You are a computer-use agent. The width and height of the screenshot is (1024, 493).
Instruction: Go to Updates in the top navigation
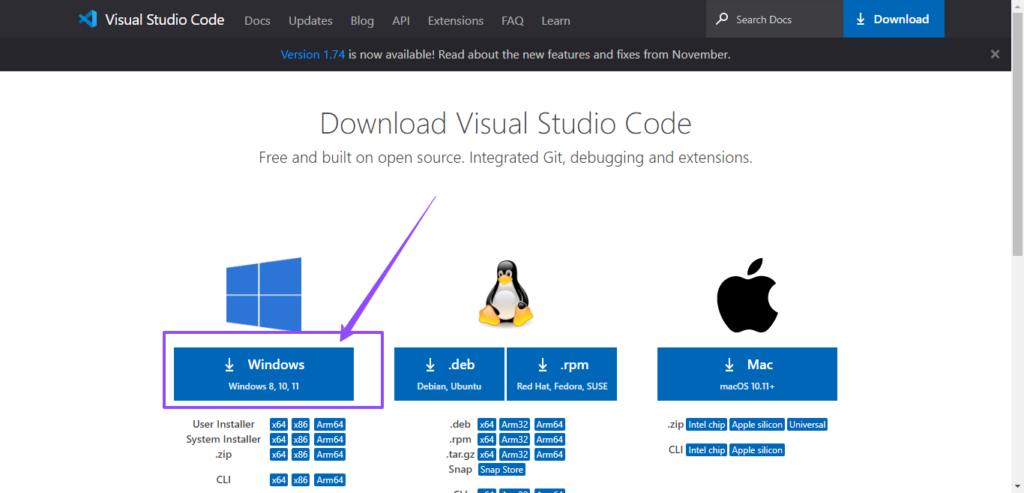tap(310, 20)
